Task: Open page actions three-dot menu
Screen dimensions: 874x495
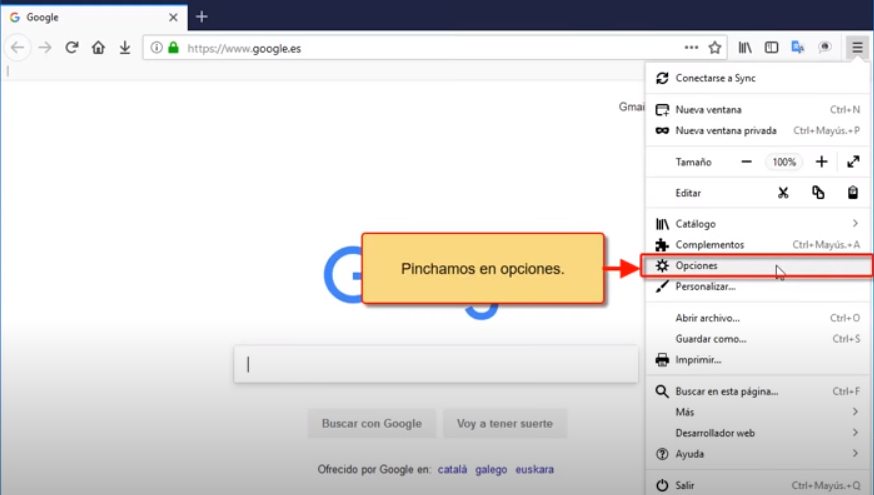Action: tap(691, 48)
